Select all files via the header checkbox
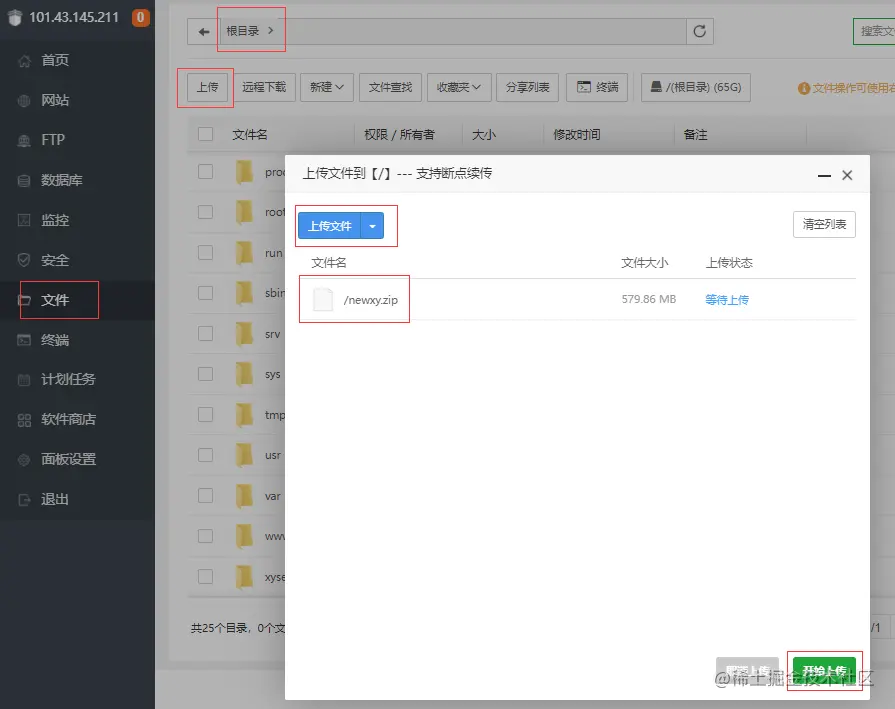The image size is (895, 709). pos(205,135)
